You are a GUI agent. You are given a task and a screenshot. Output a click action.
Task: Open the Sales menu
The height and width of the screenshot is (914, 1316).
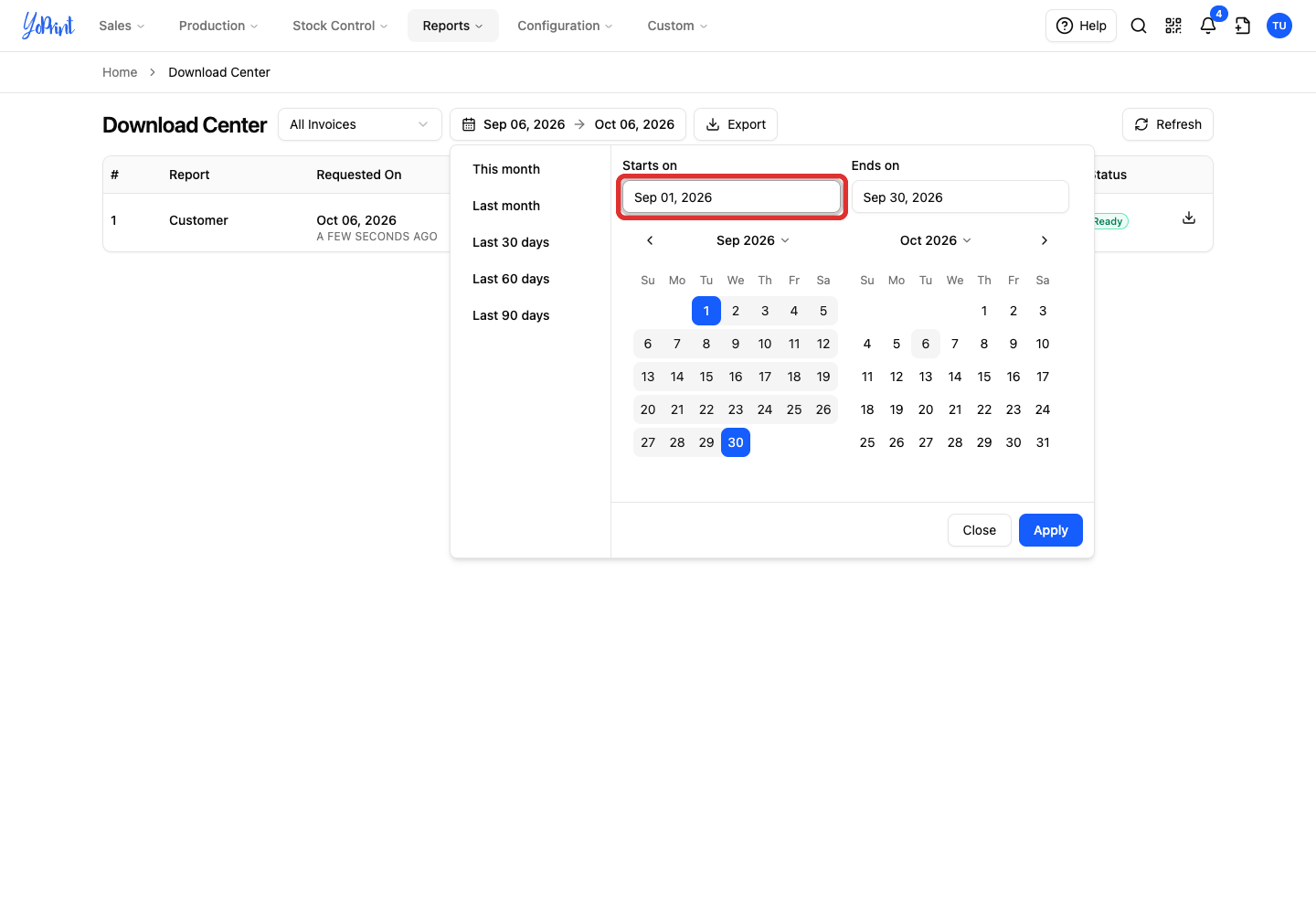click(x=122, y=26)
